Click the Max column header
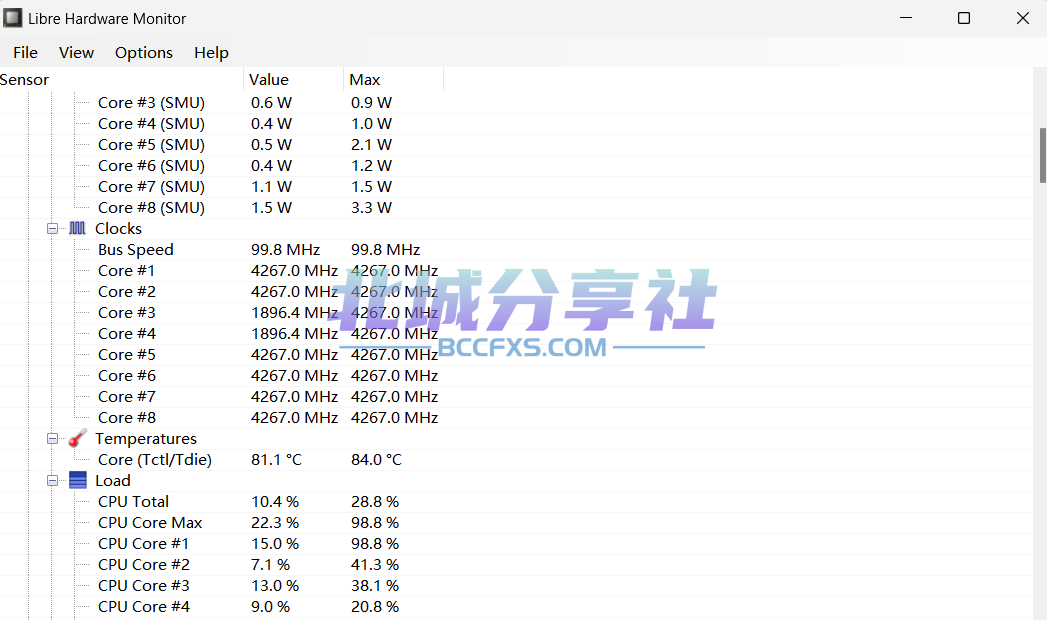 click(393, 79)
